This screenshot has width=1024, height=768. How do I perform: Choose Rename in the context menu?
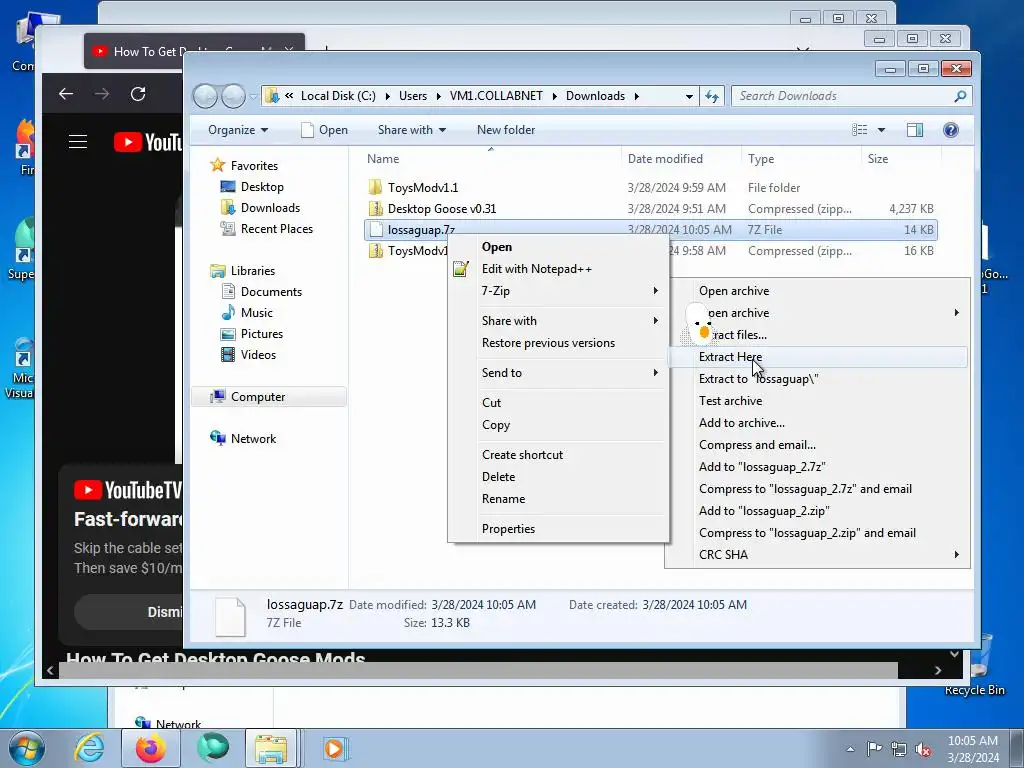pos(558,499)
